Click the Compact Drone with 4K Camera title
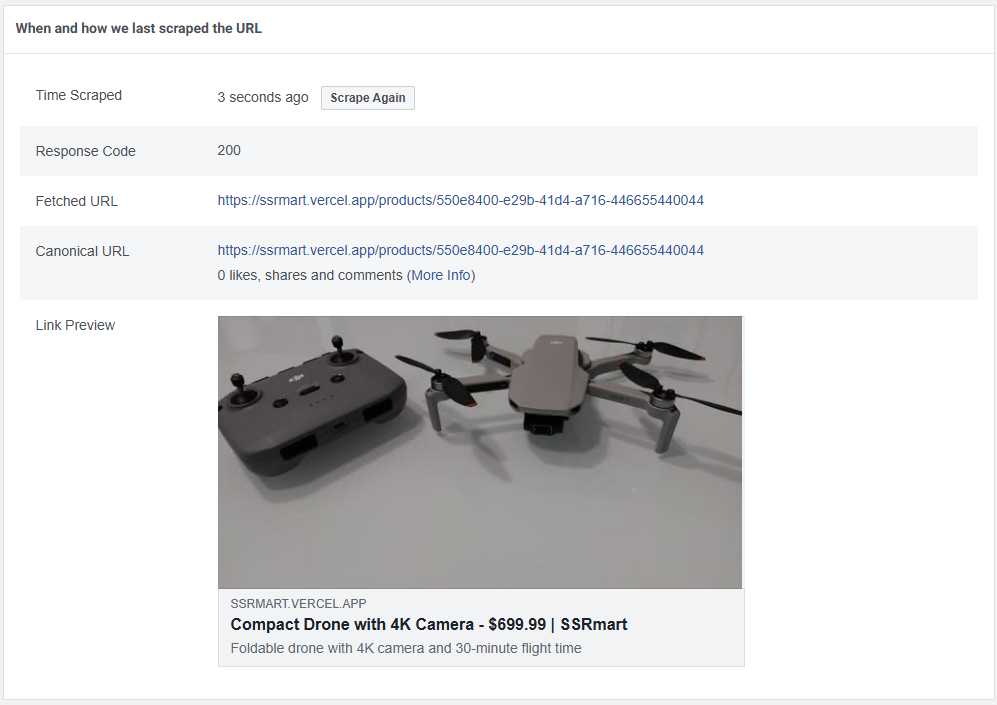The height and width of the screenshot is (705, 997). tap(352, 625)
